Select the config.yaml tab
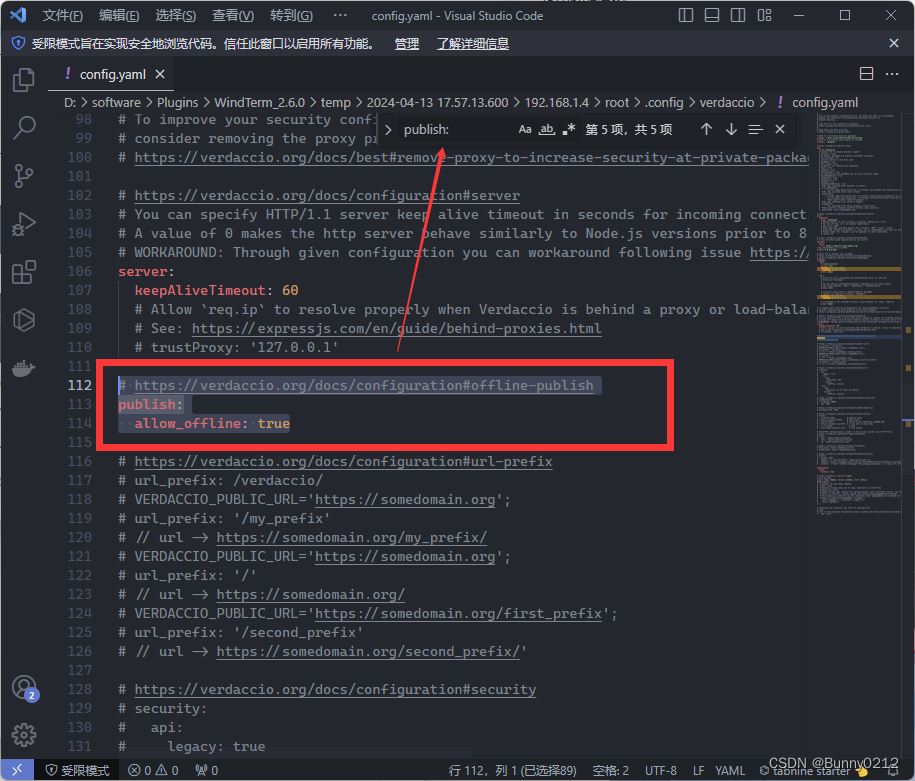The image size is (915, 781). coord(112,74)
